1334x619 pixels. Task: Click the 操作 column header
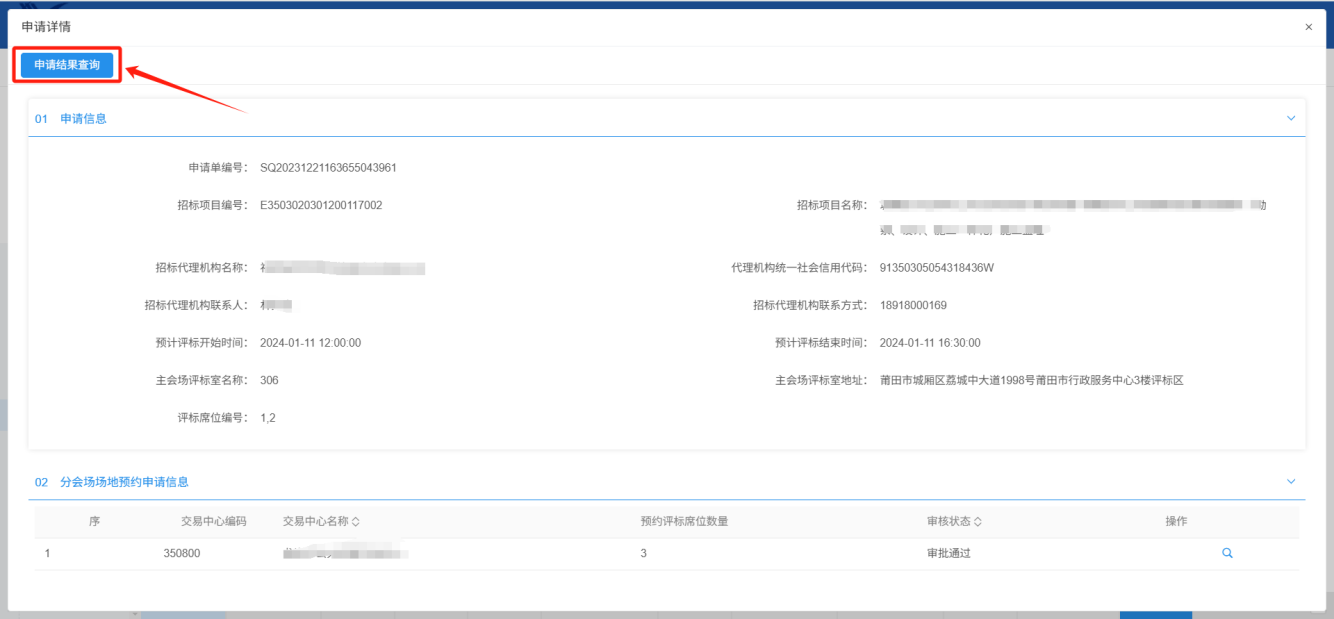pos(1176,522)
